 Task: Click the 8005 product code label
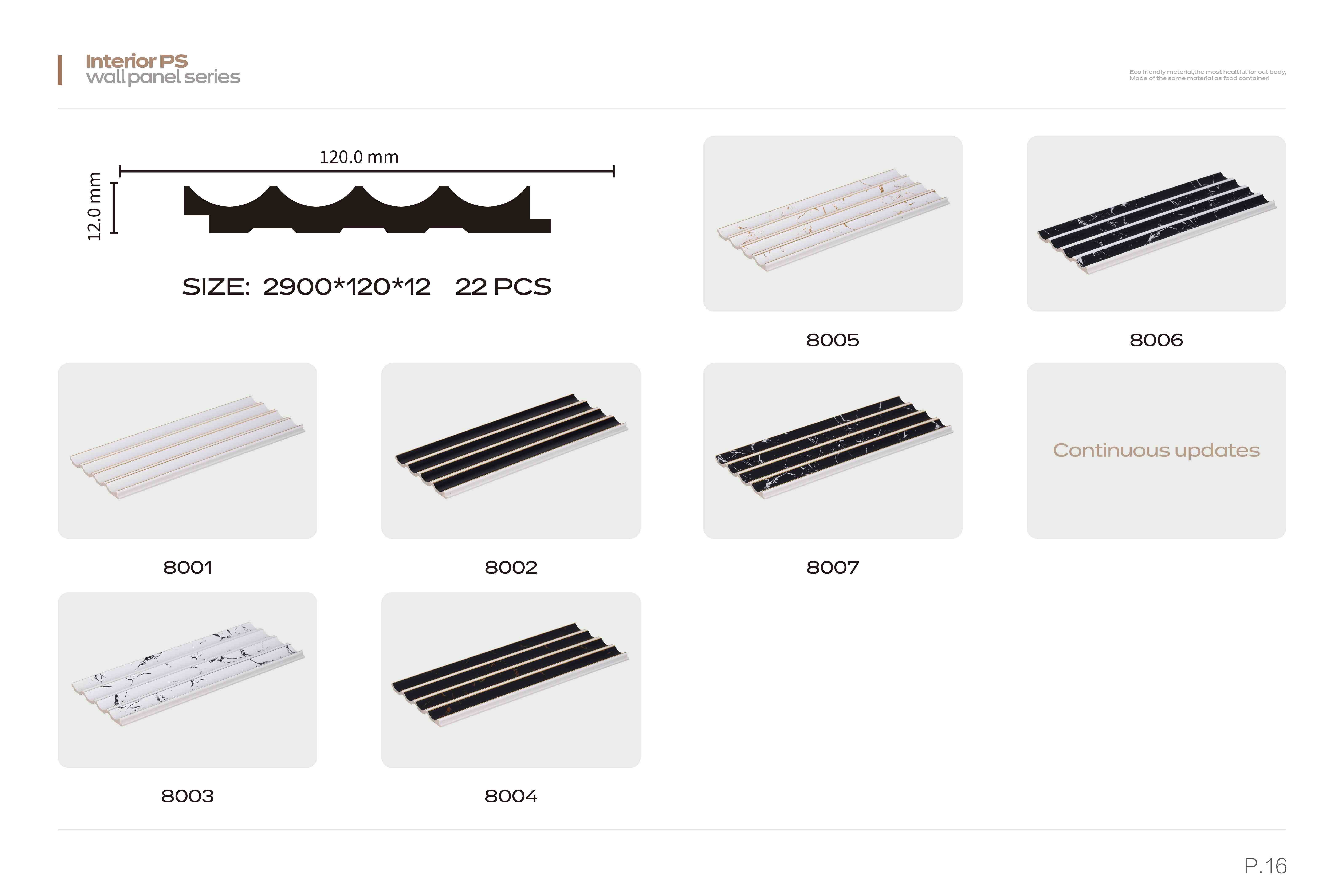[x=833, y=340]
